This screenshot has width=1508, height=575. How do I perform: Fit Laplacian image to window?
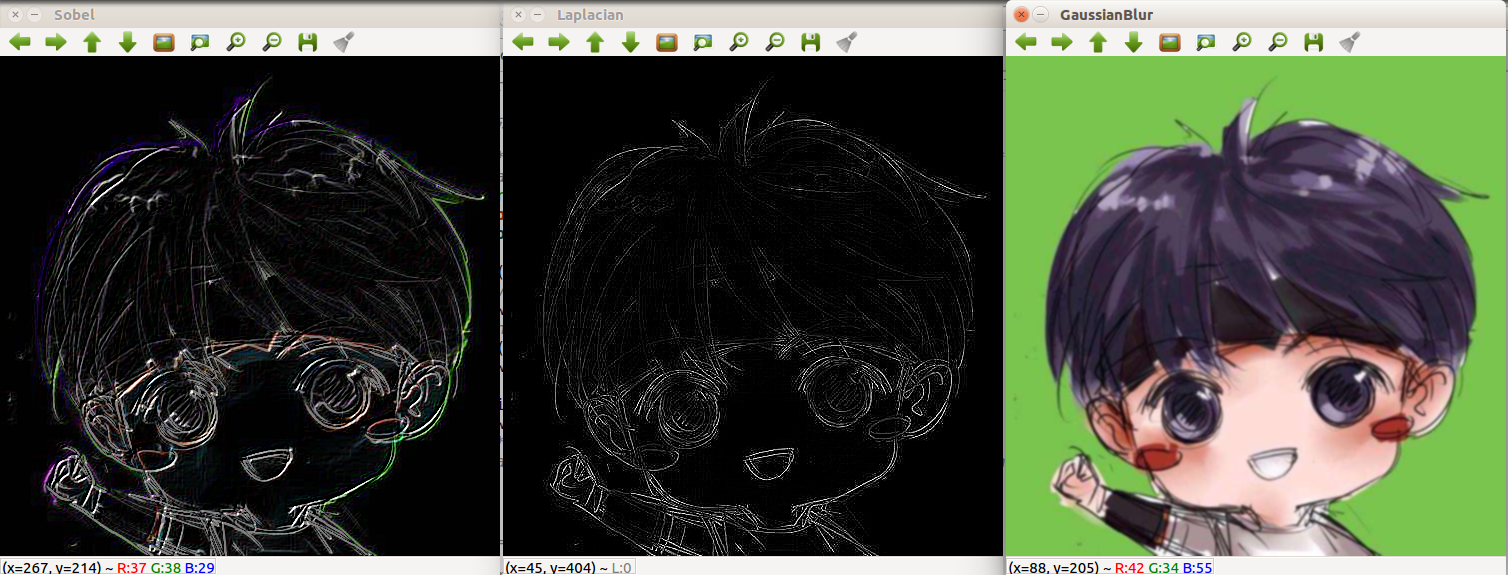point(703,42)
